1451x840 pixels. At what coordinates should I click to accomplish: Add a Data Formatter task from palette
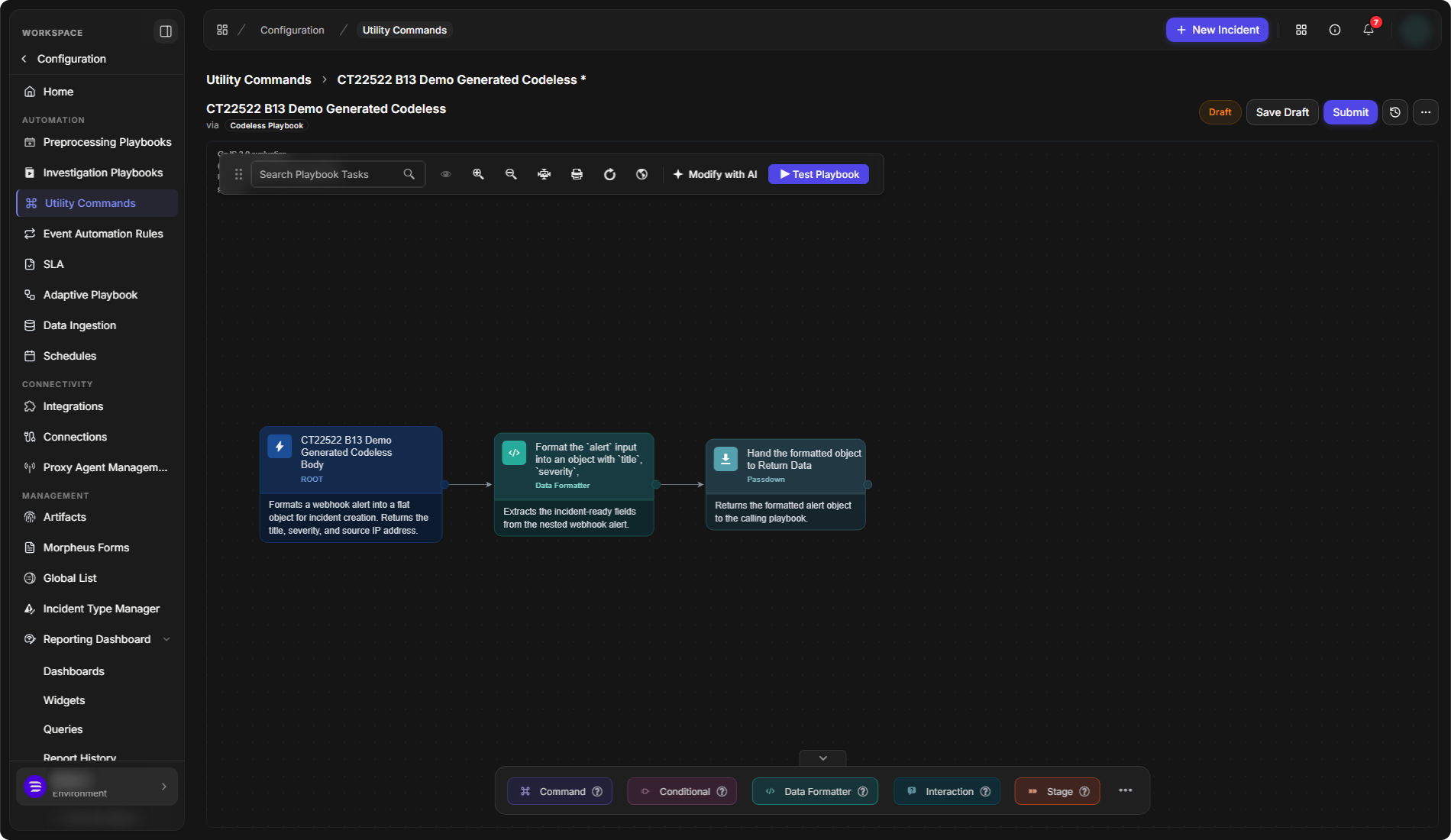click(x=815, y=791)
